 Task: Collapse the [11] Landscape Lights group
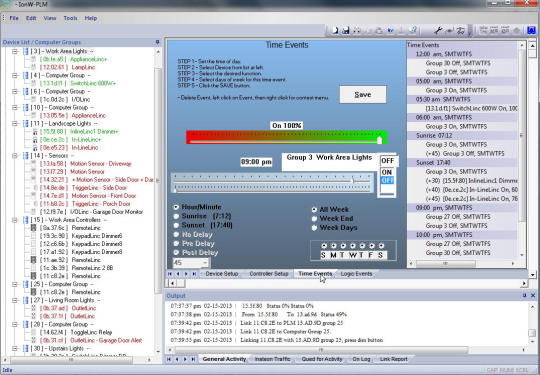15,124
